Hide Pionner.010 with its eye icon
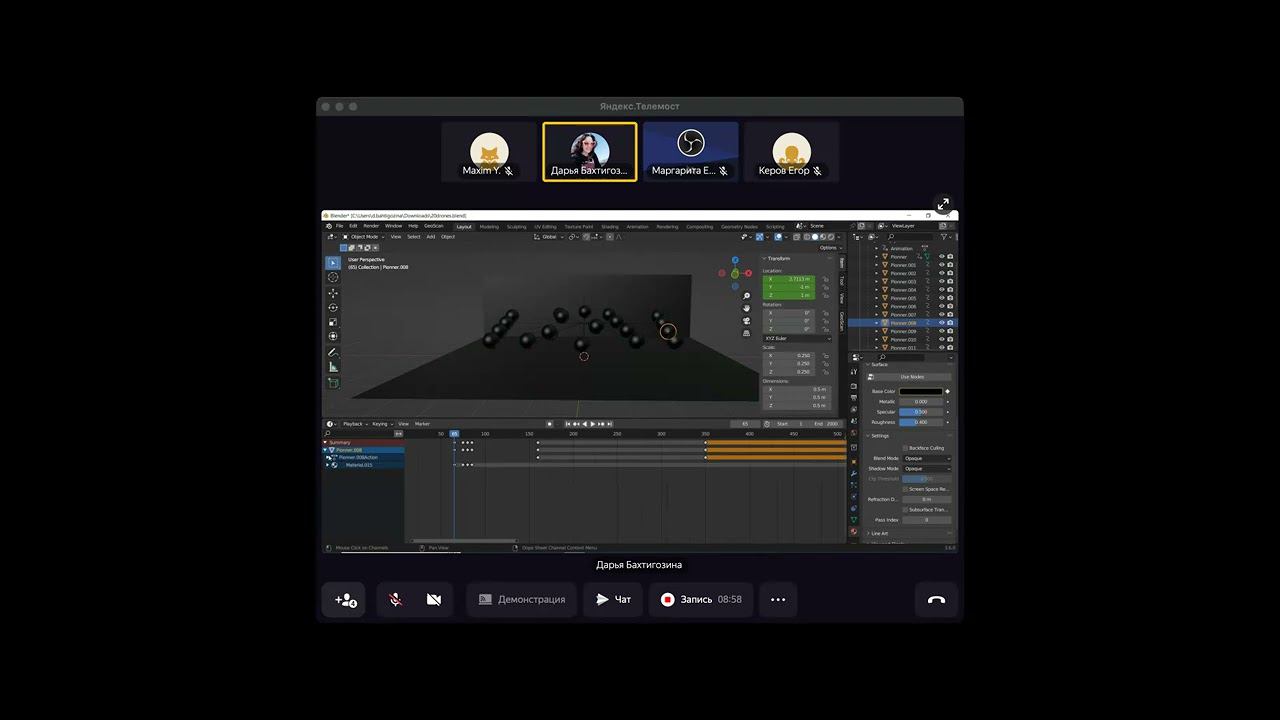 (x=941, y=340)
